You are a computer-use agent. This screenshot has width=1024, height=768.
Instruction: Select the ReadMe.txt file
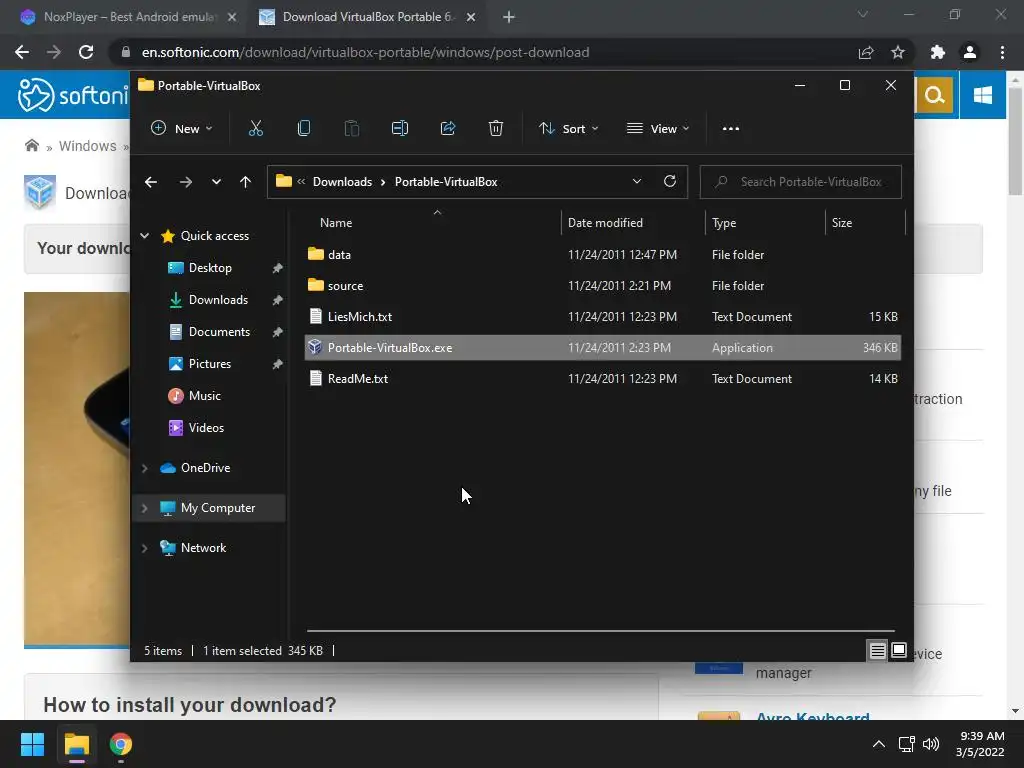pos(602,379)
